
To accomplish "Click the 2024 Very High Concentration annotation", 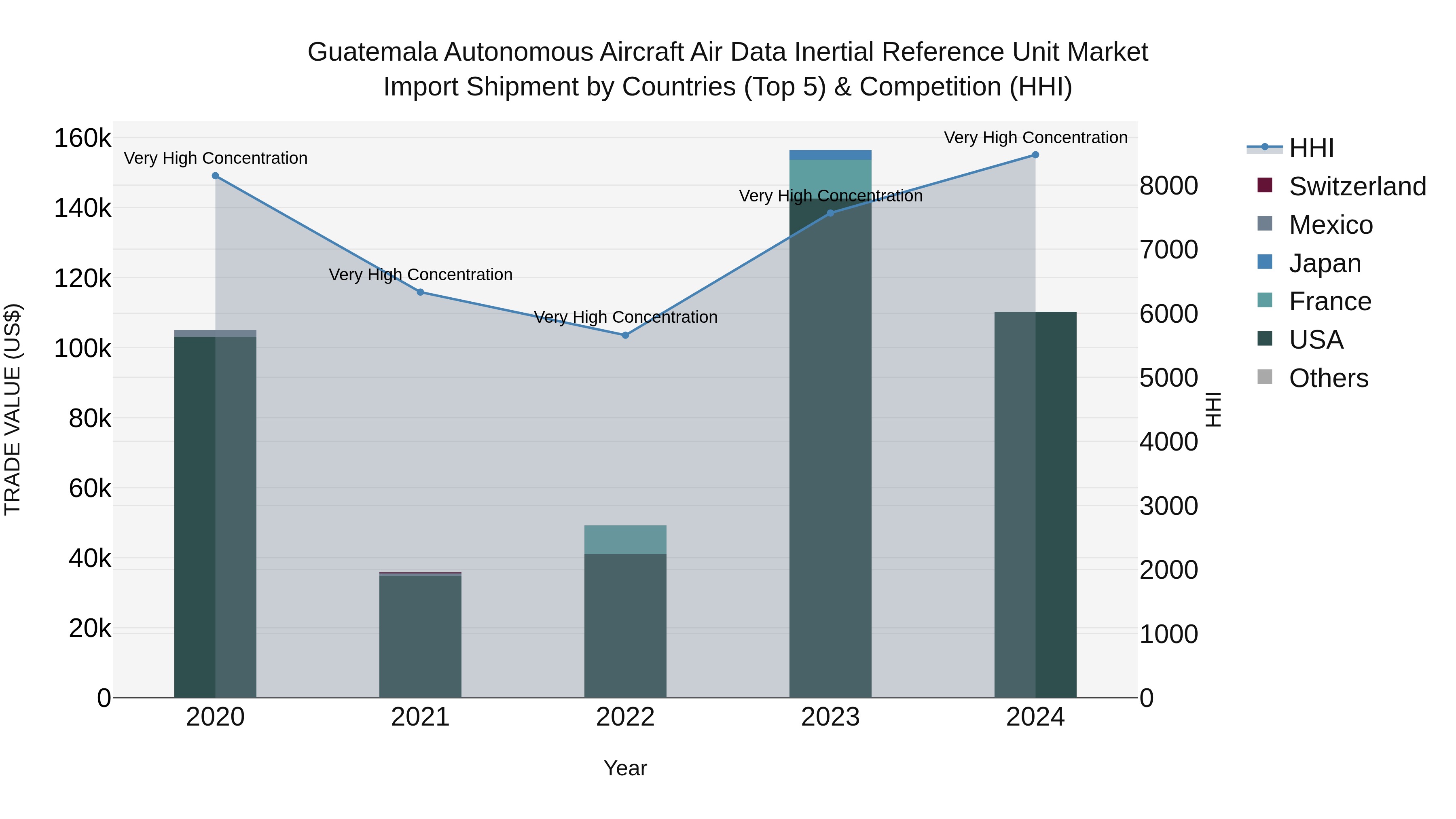I will tap(1035, 138).
